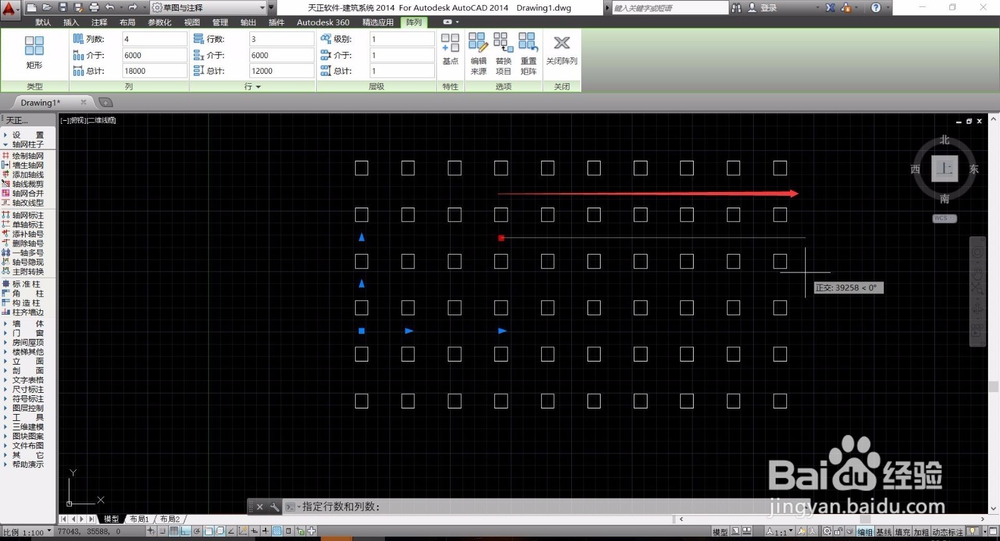The height and width of the screenshot is (541, 1000).
Task: Click the Undo arrow in quick access
Action: (x=110, y=8)
